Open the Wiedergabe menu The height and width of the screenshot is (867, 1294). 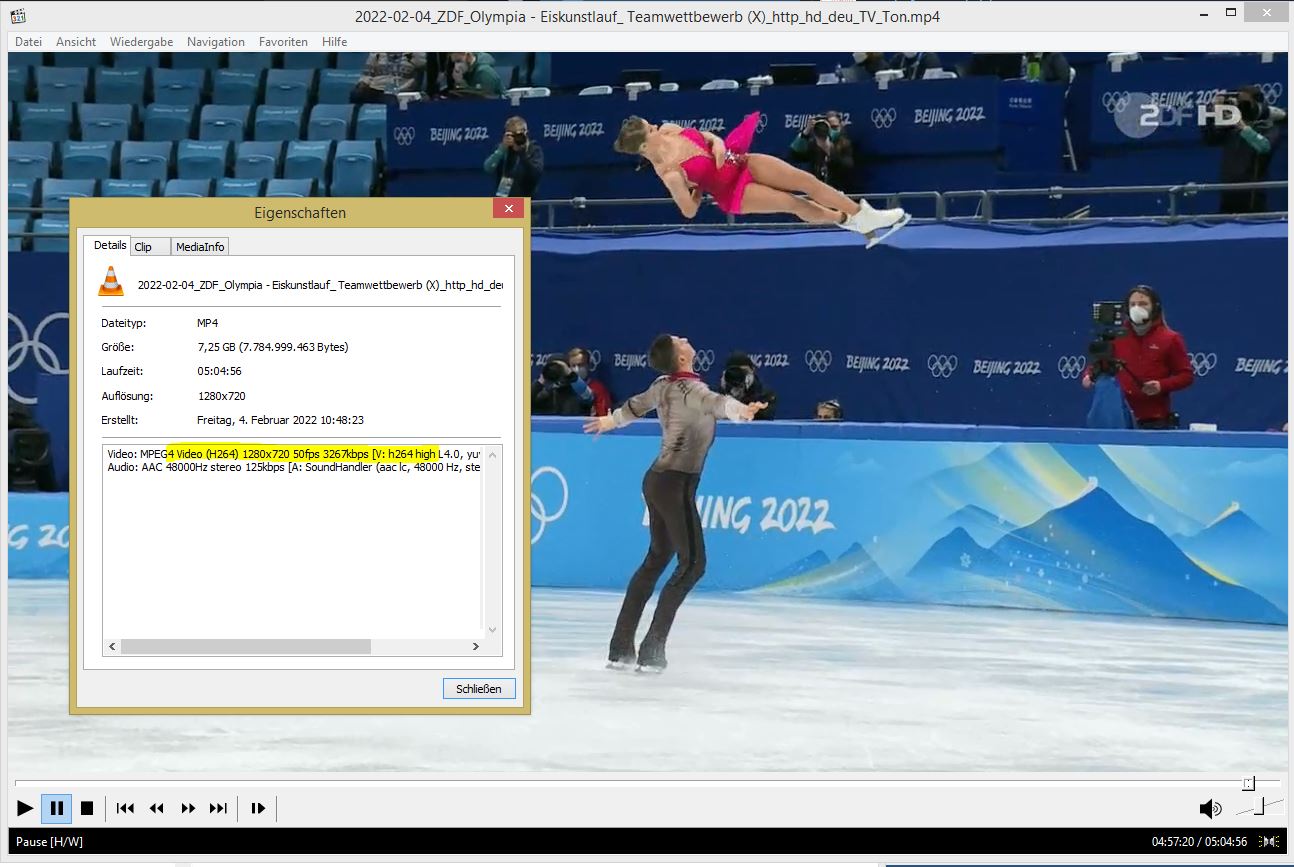tap(141, 42)
